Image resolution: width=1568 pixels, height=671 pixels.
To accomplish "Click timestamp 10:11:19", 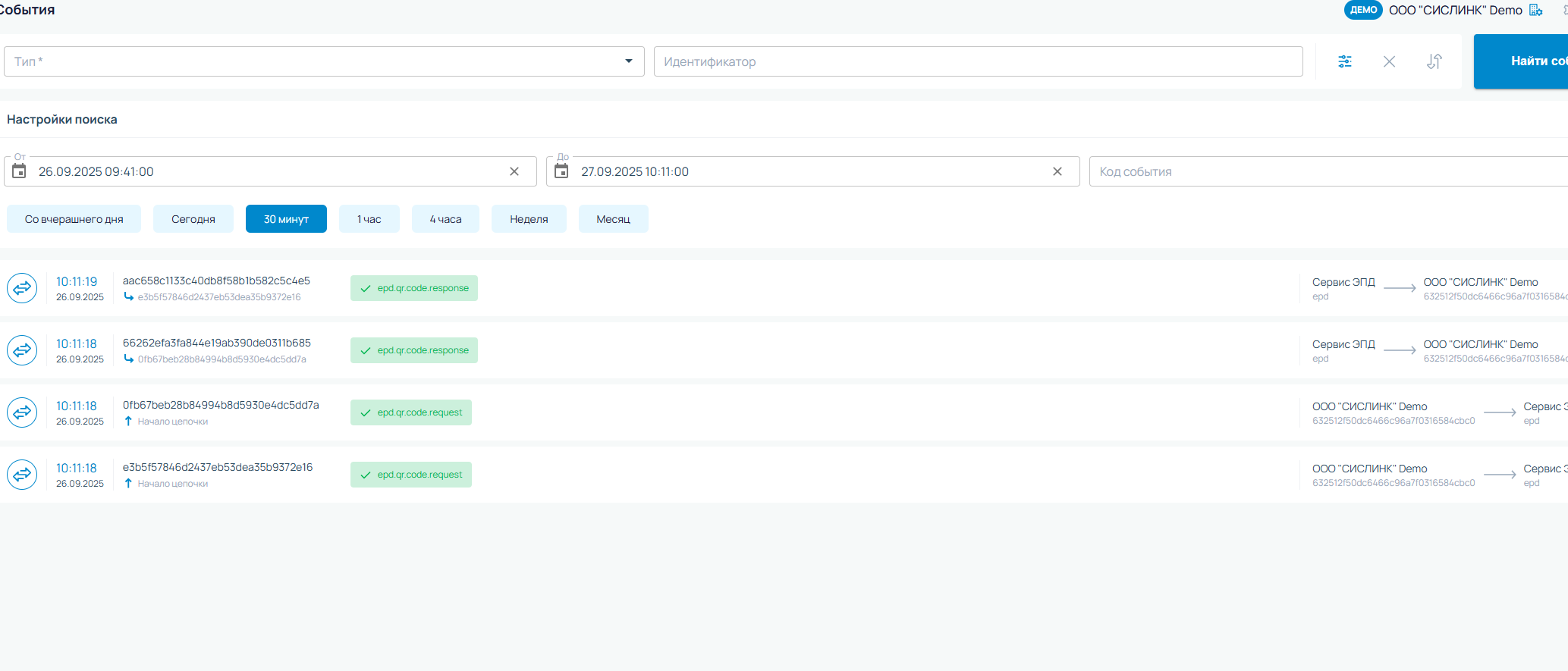I will tap(77, 281).
